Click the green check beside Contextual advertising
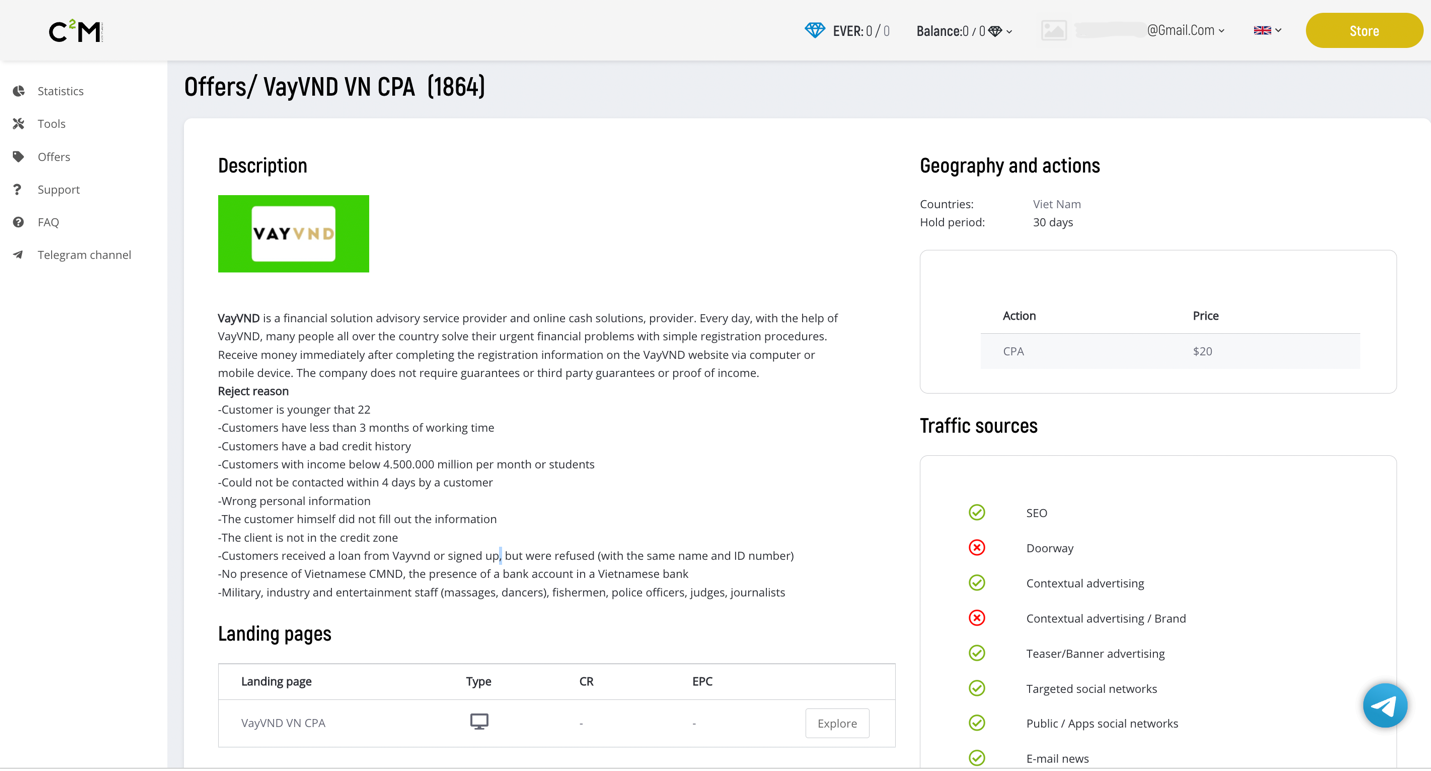 [x=977, y=583]
